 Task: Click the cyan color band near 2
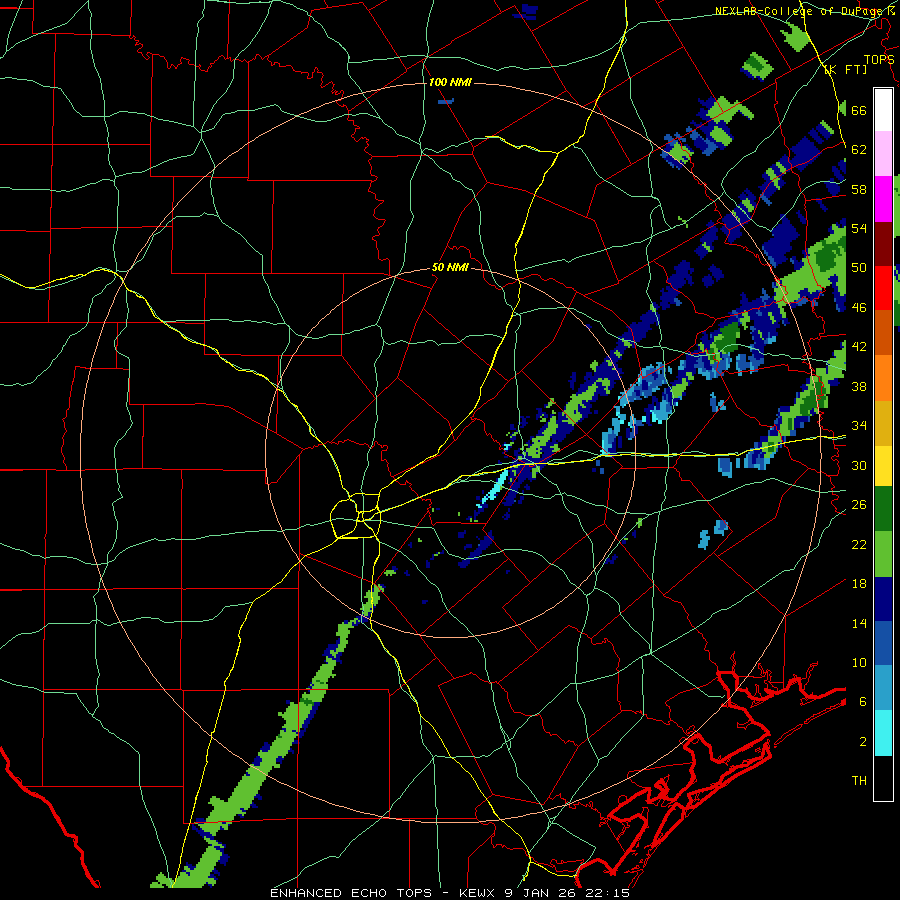[883, 733]
